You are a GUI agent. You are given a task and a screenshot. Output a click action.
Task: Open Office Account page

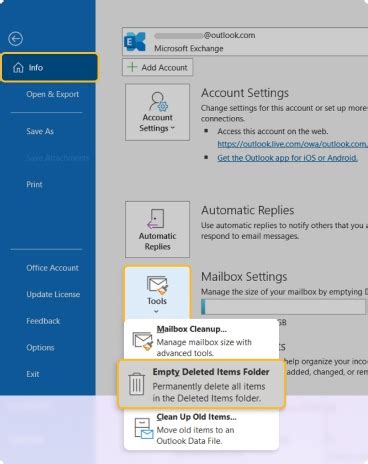point(53,268)
